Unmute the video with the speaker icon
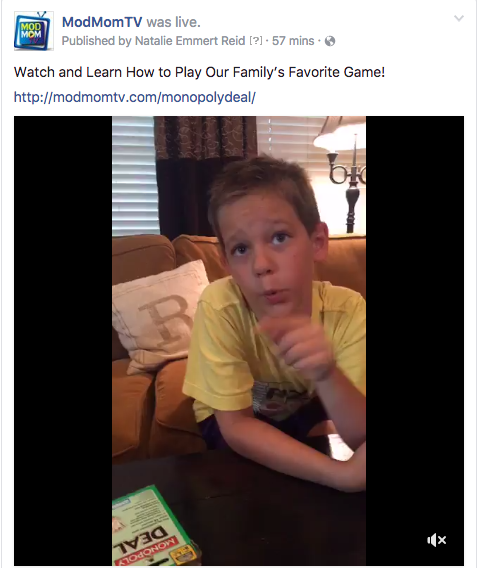The width and height of the screenshot is (485, 568). pos(436,540)
